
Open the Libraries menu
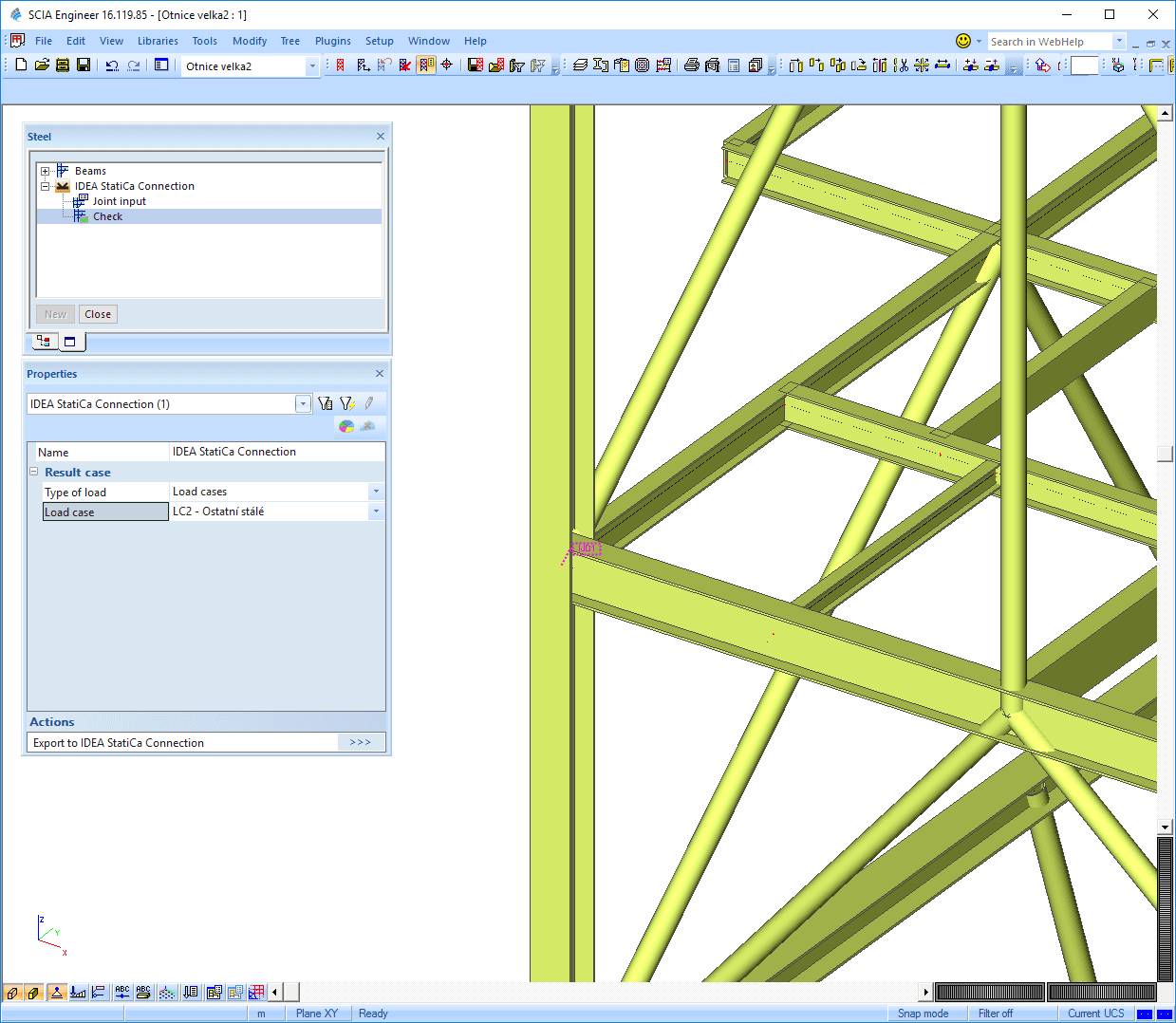[x=158, y=41]
